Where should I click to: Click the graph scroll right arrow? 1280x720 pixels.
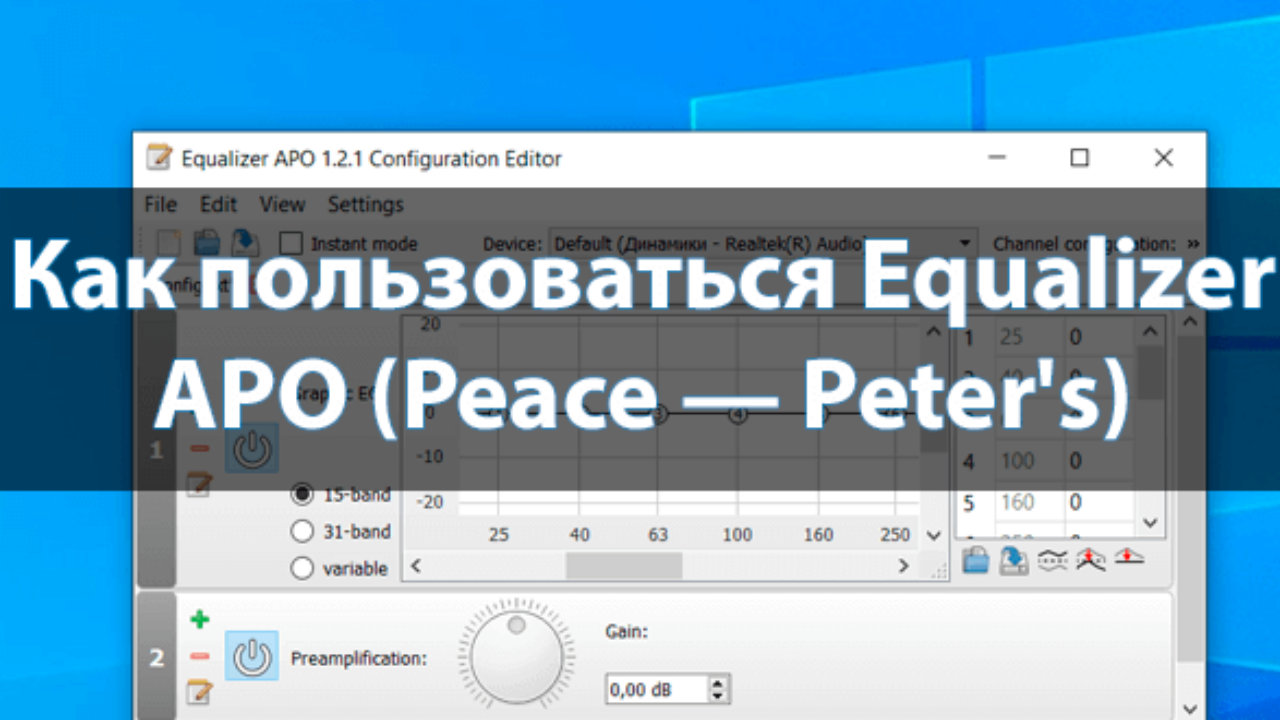click(x=903, y=566)
